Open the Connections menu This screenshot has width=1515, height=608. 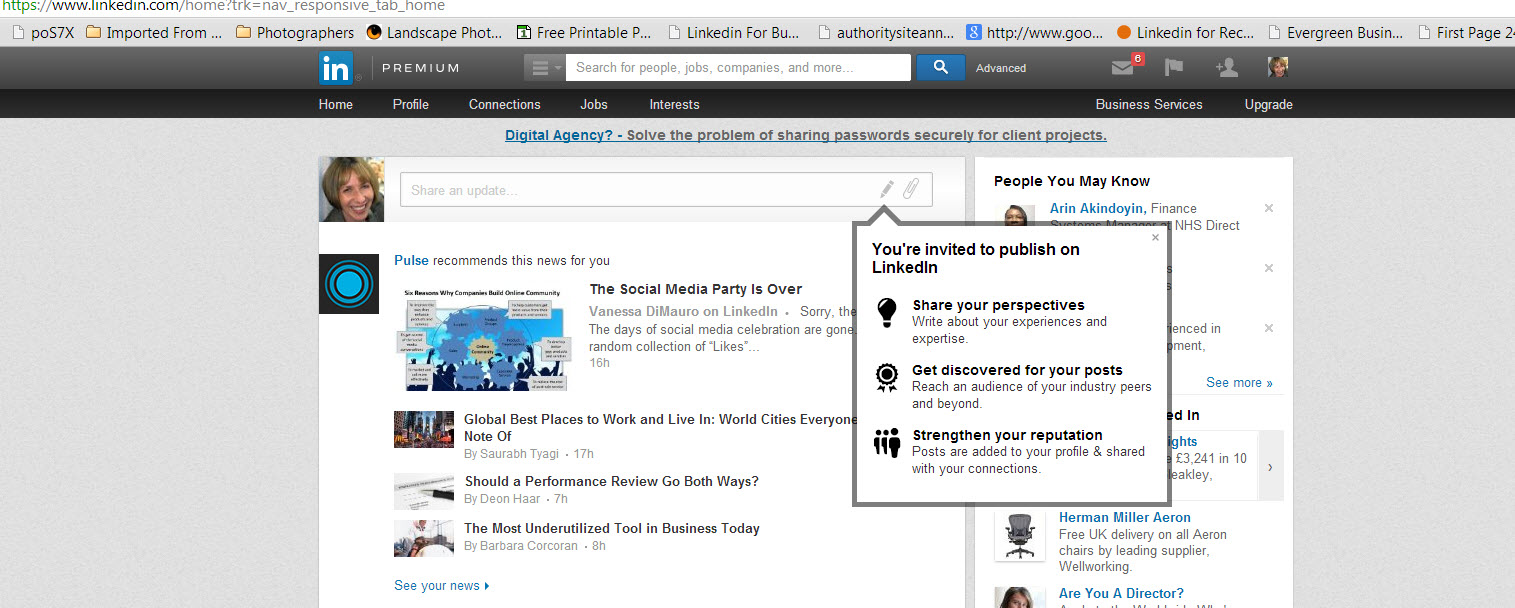coord(505,104)
